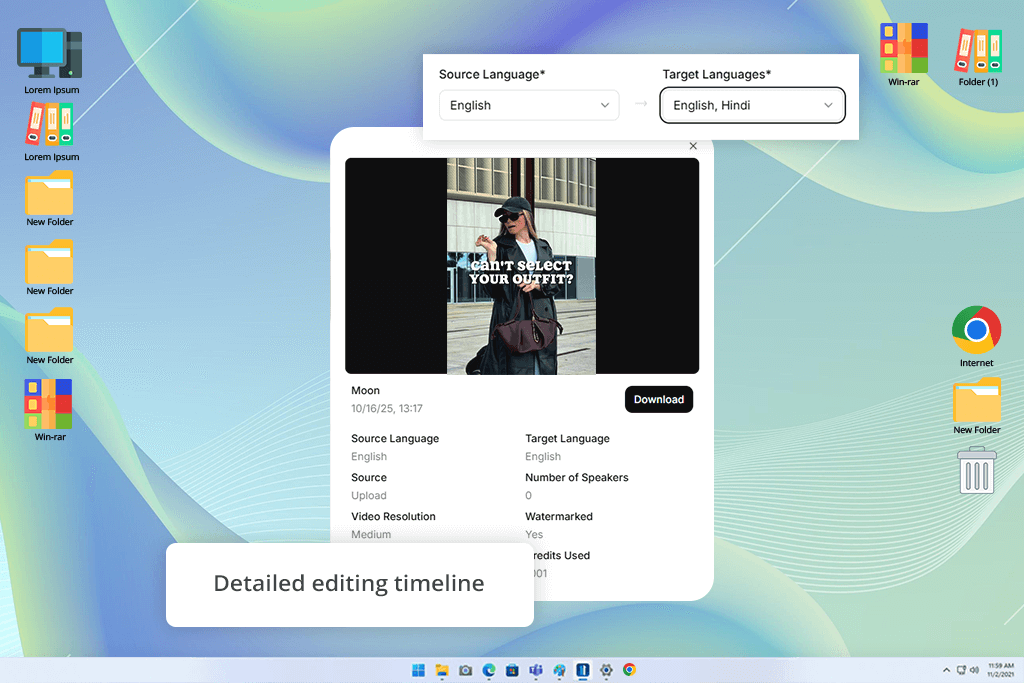Screen dimensions: 1024x683
Task: Switch to the active dark blue taskbar app
Action: point(583,670)
